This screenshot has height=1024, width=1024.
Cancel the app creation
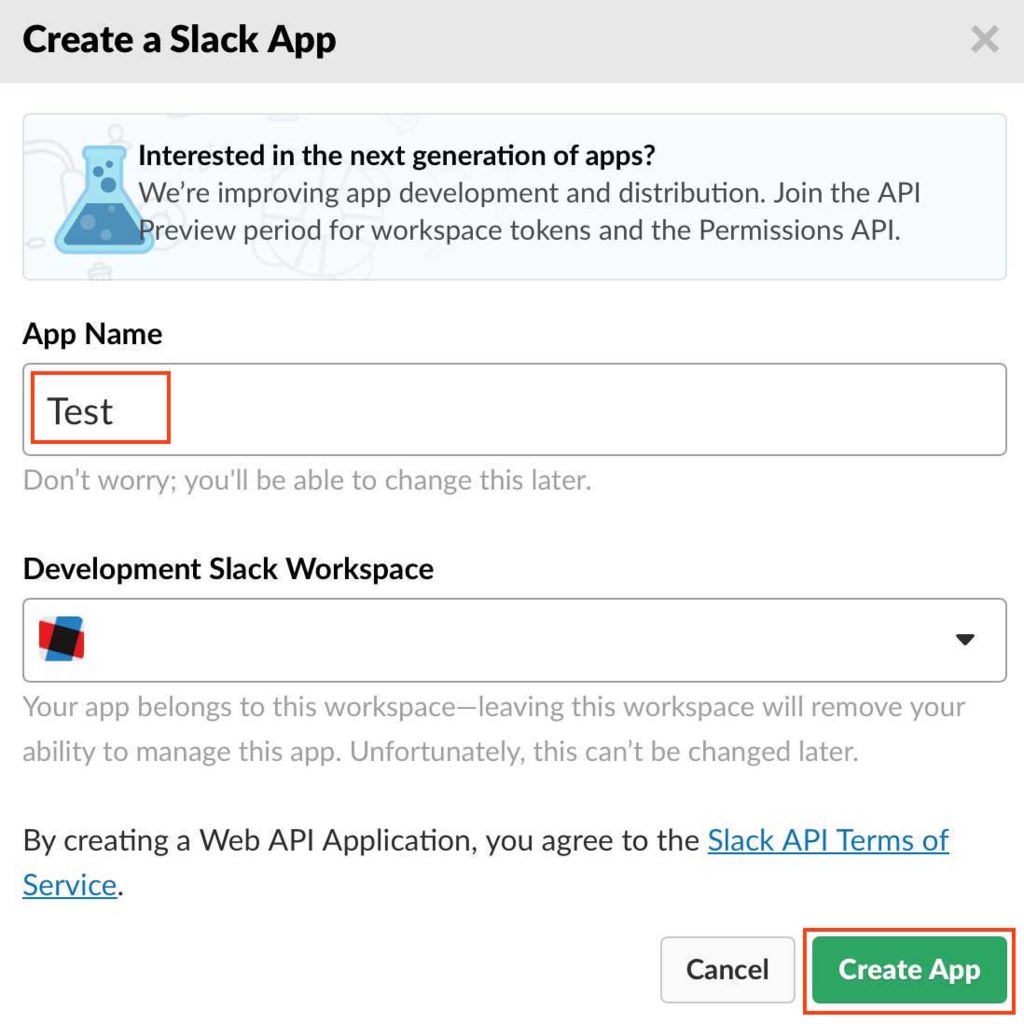pos(727,969)
